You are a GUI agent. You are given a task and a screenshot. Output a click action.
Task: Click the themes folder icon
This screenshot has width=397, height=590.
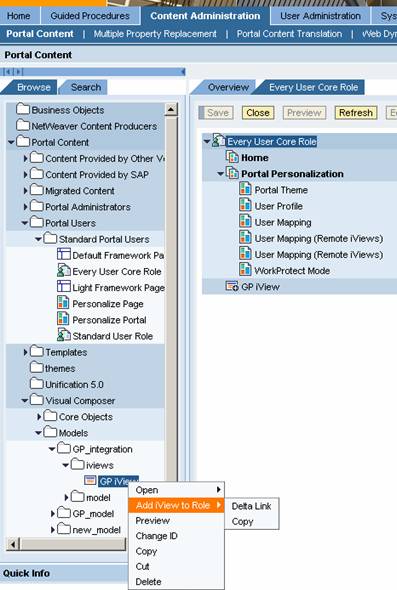coord(37,368)
